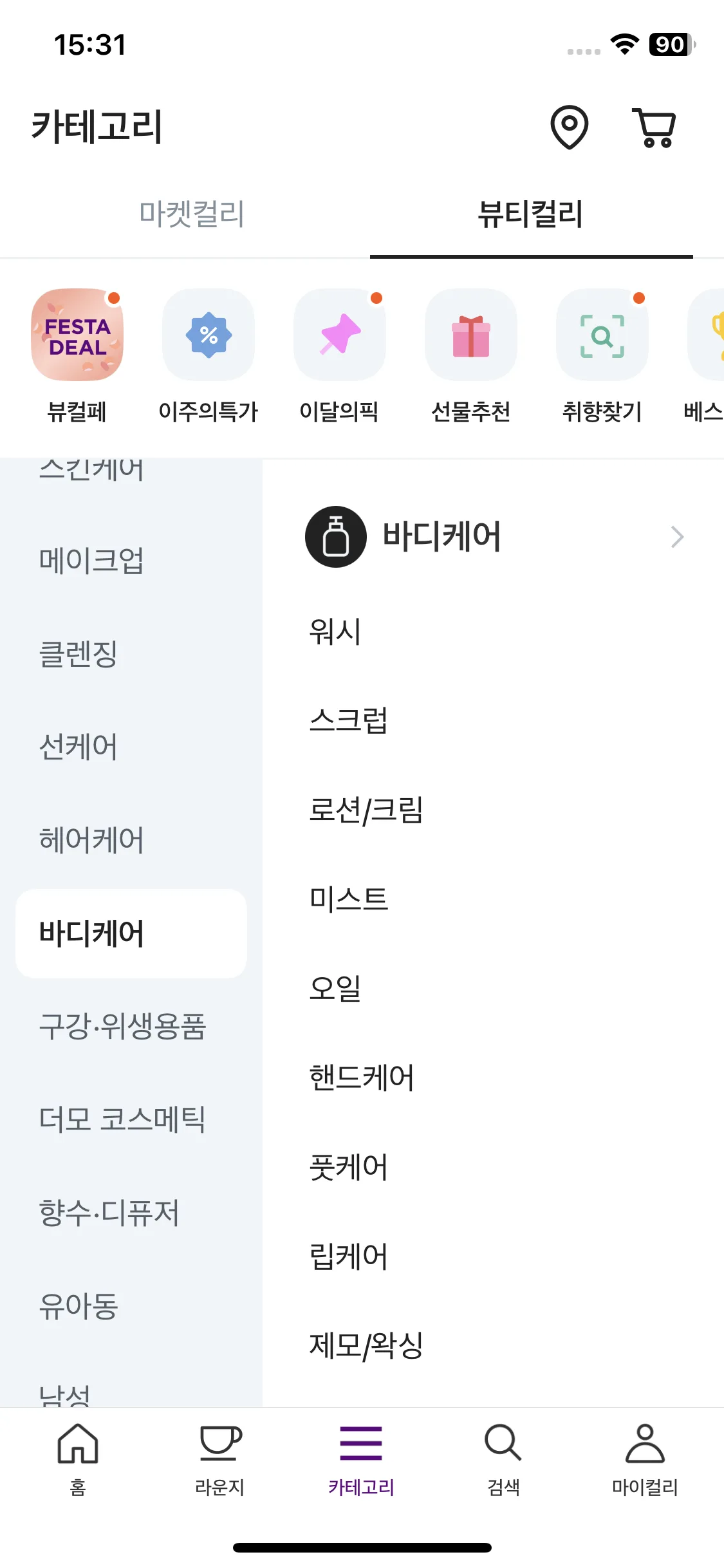724x1568 pixels.
Task: Expand 바디케어 header chevron arrow
Action: point(677,537)
